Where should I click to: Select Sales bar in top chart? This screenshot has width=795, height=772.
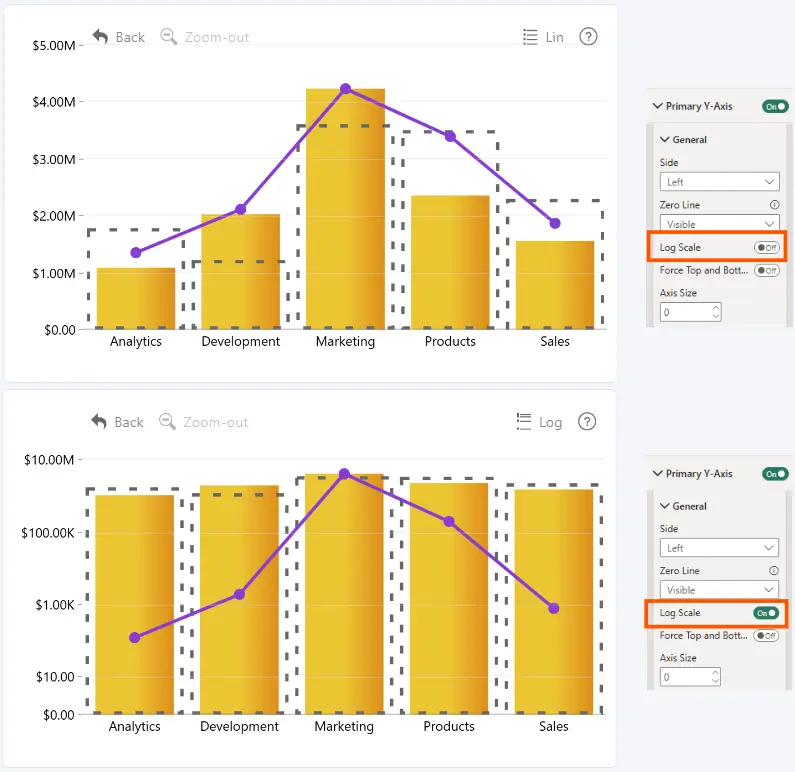555,285
